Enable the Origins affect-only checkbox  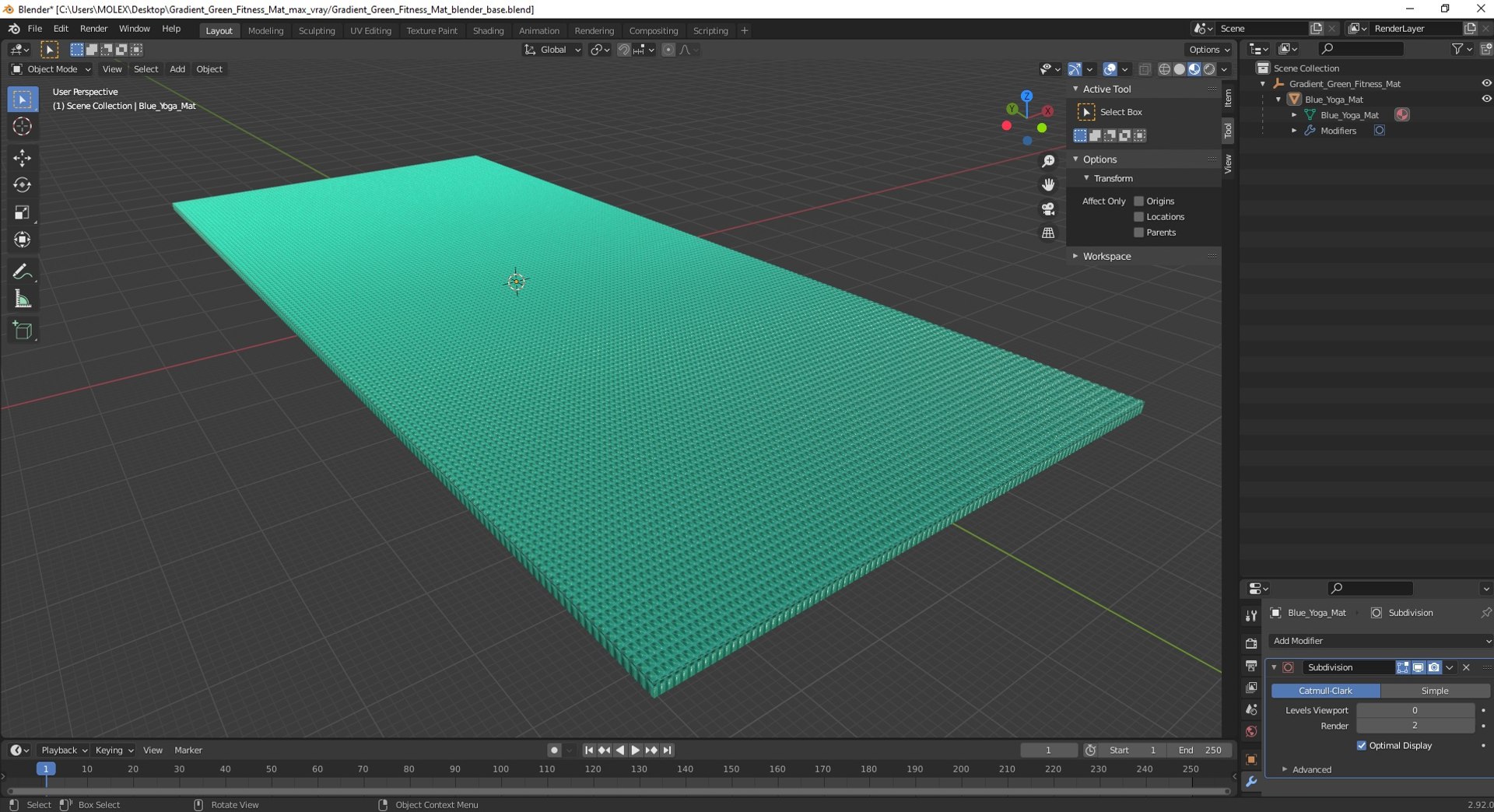click(1138, 201)
